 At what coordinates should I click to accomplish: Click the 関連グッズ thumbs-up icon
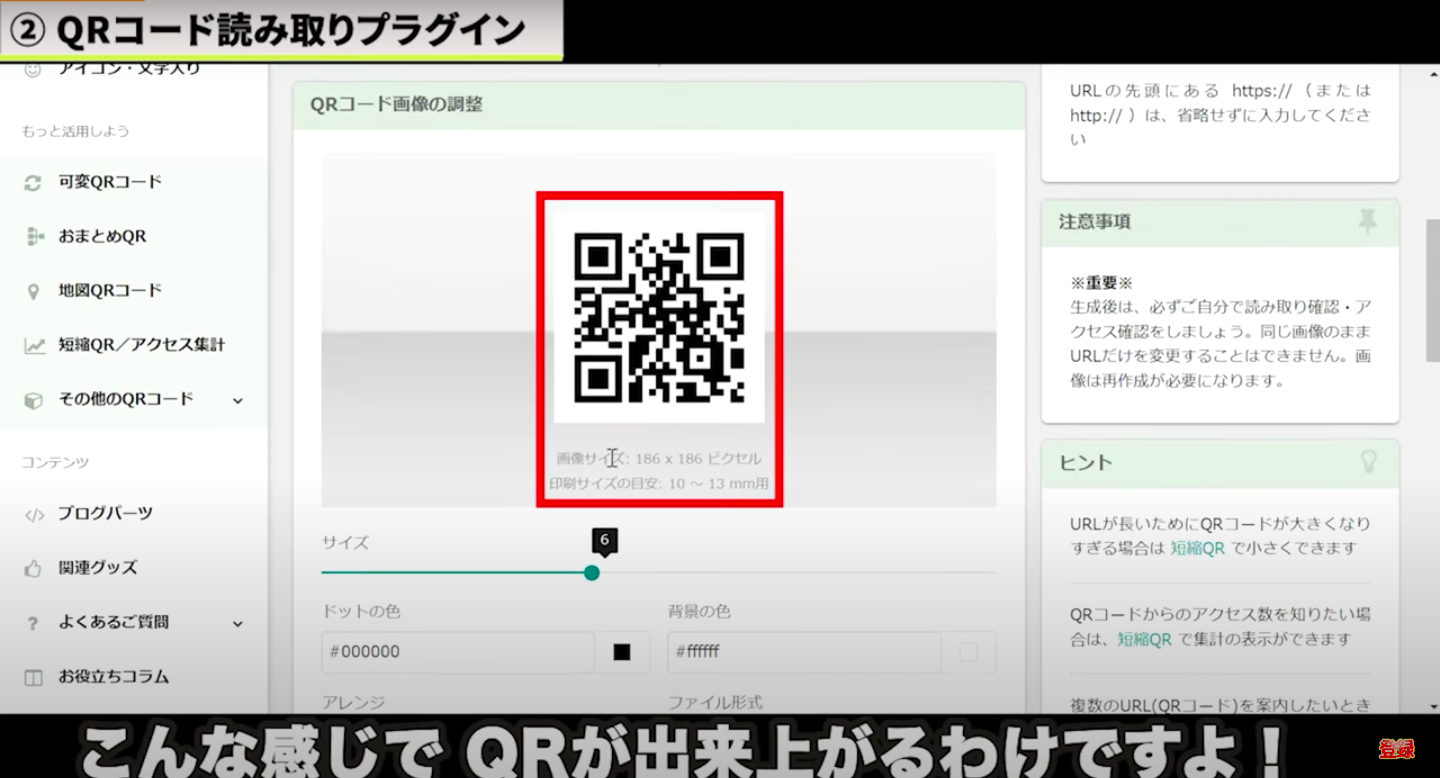pyautogui.click(x=33, y=568)
